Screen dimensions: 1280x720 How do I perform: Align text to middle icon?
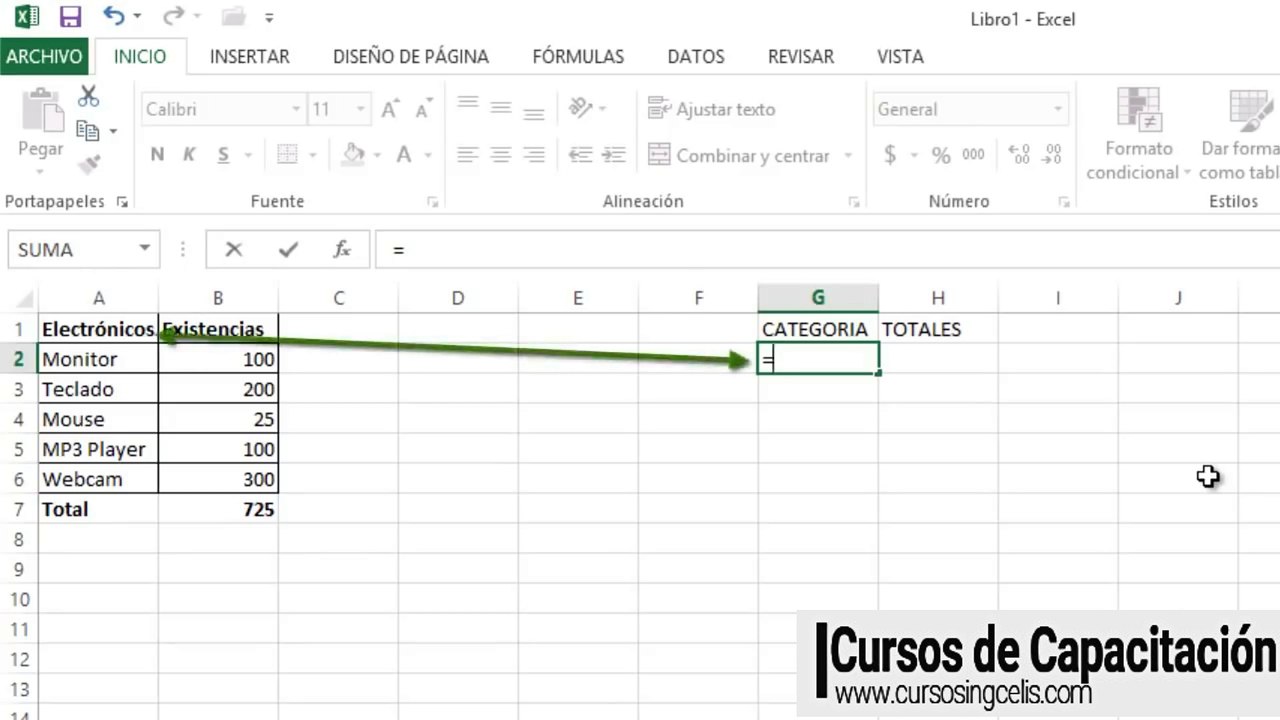pyautogui.click(x=501, y=108)
